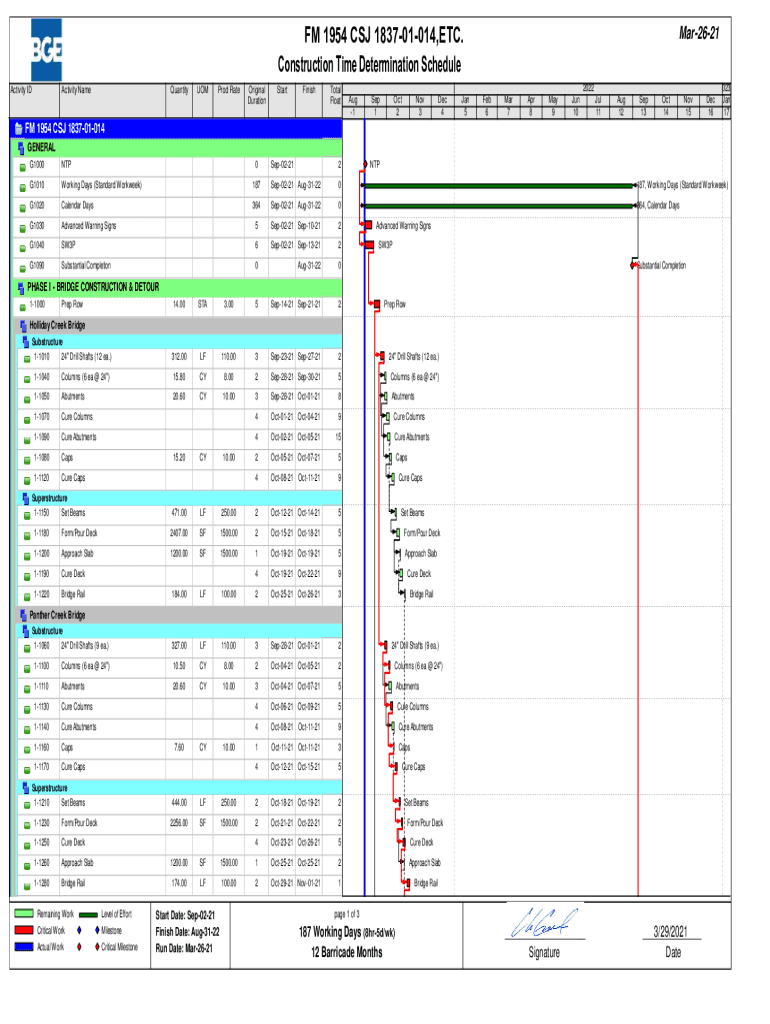Collapse the Panther Creek Bridge group
The image size is (770, 1024).
tap(23, 616)
